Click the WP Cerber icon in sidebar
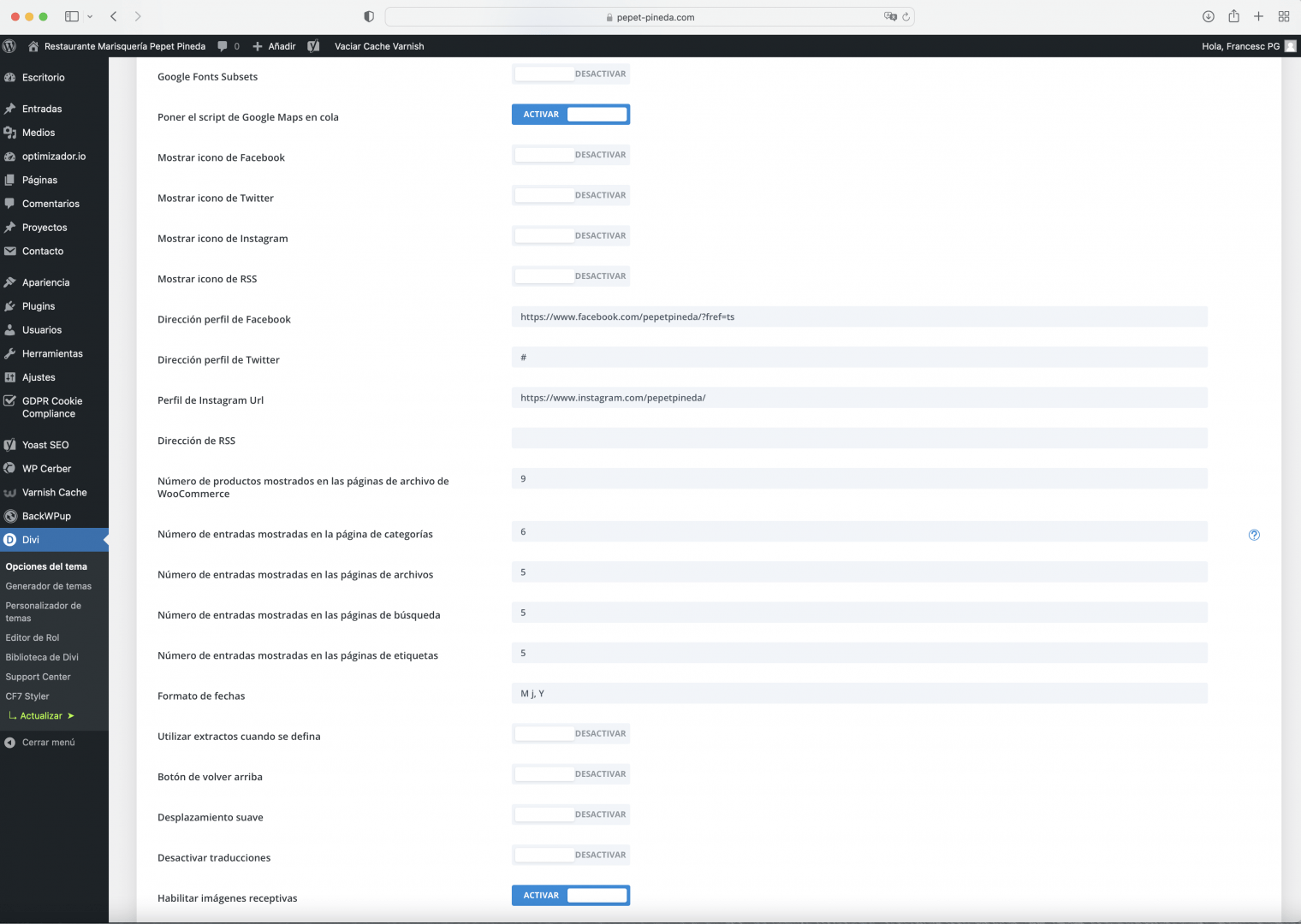This screenshot has width=1301, height=924. pos(10,469)
